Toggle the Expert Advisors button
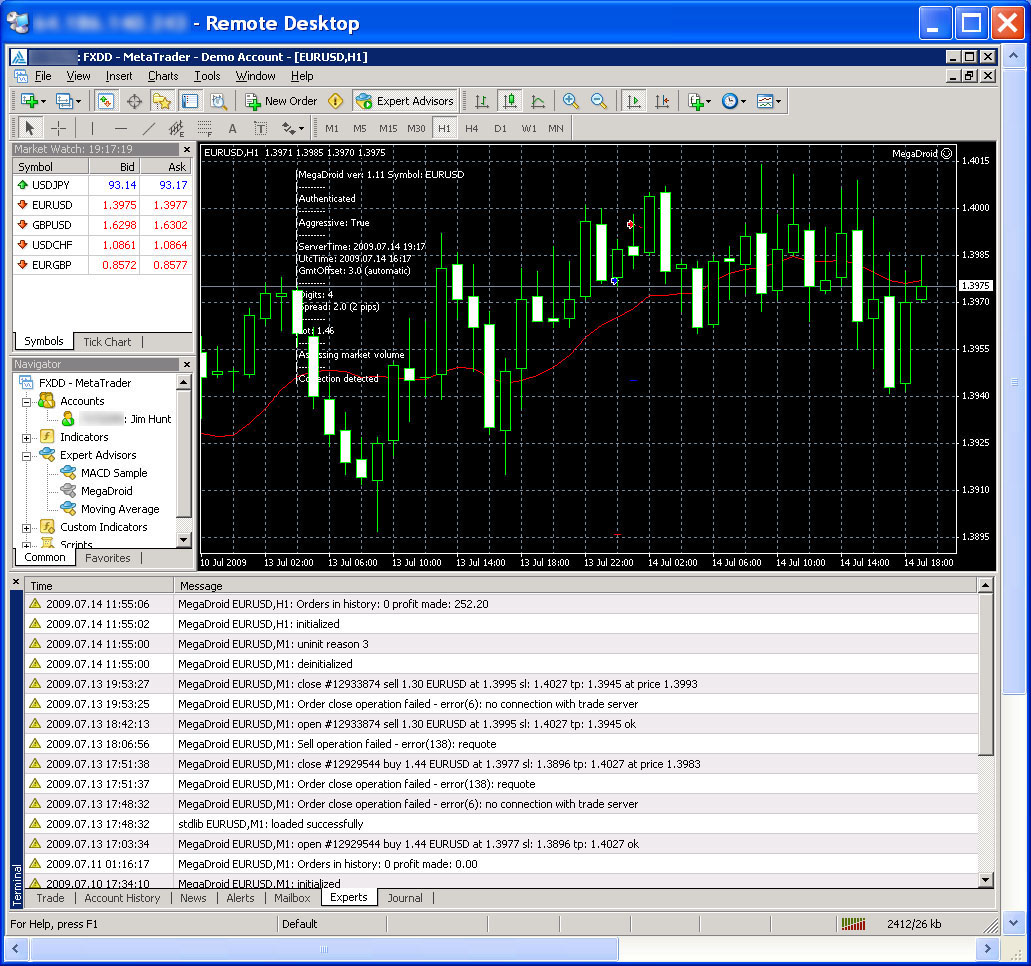 (x=405, y=101)
